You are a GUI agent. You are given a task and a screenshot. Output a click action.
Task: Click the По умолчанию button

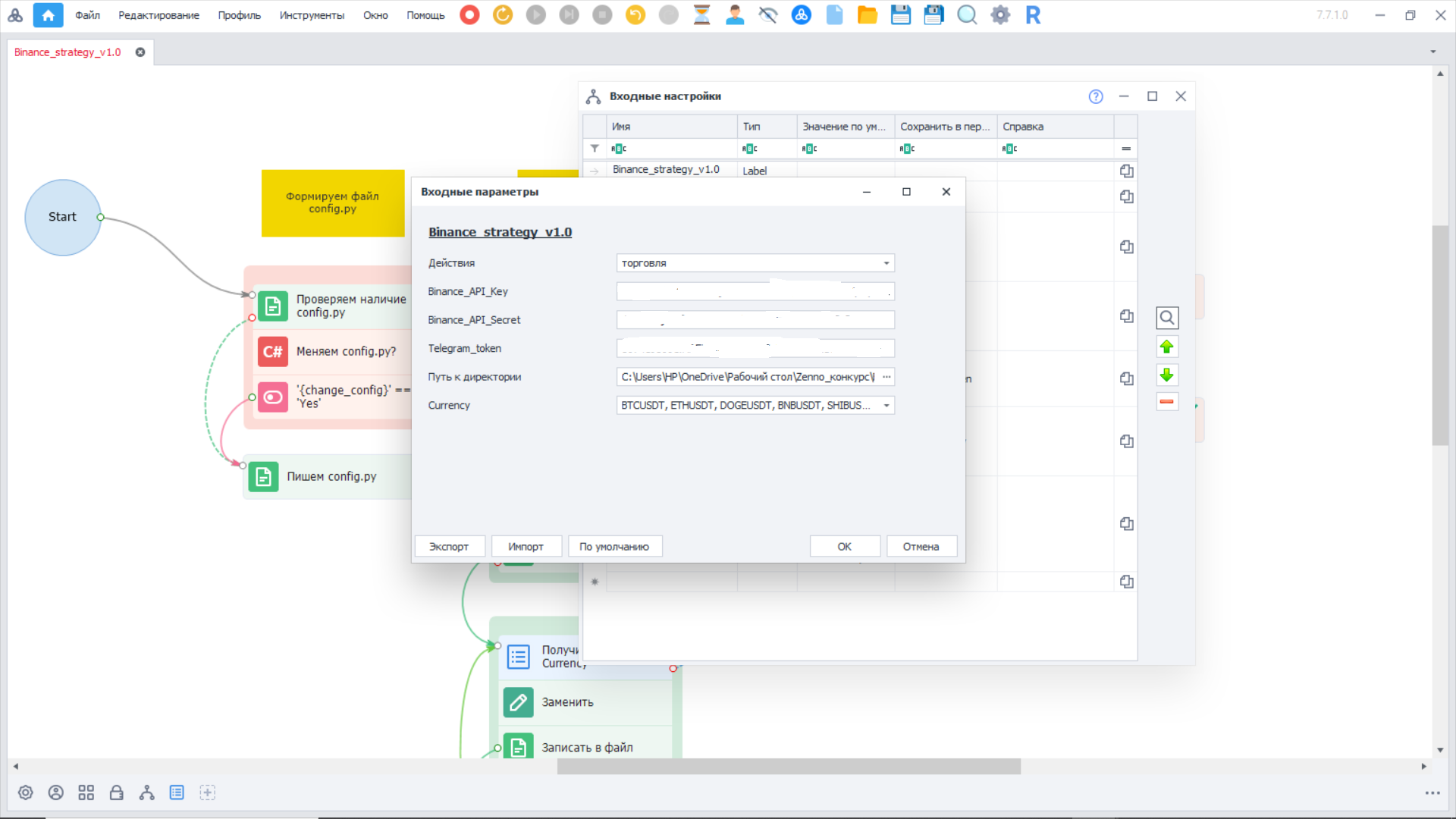point(614,547)
